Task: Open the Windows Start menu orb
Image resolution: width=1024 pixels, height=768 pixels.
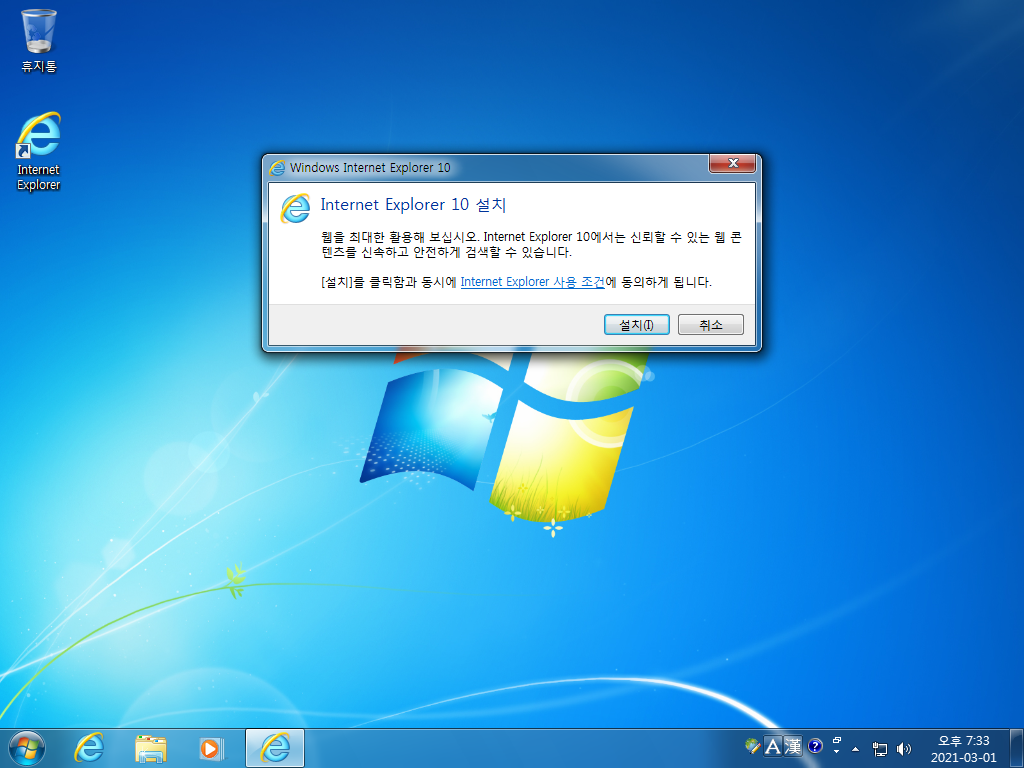Action: coord(27,748)
